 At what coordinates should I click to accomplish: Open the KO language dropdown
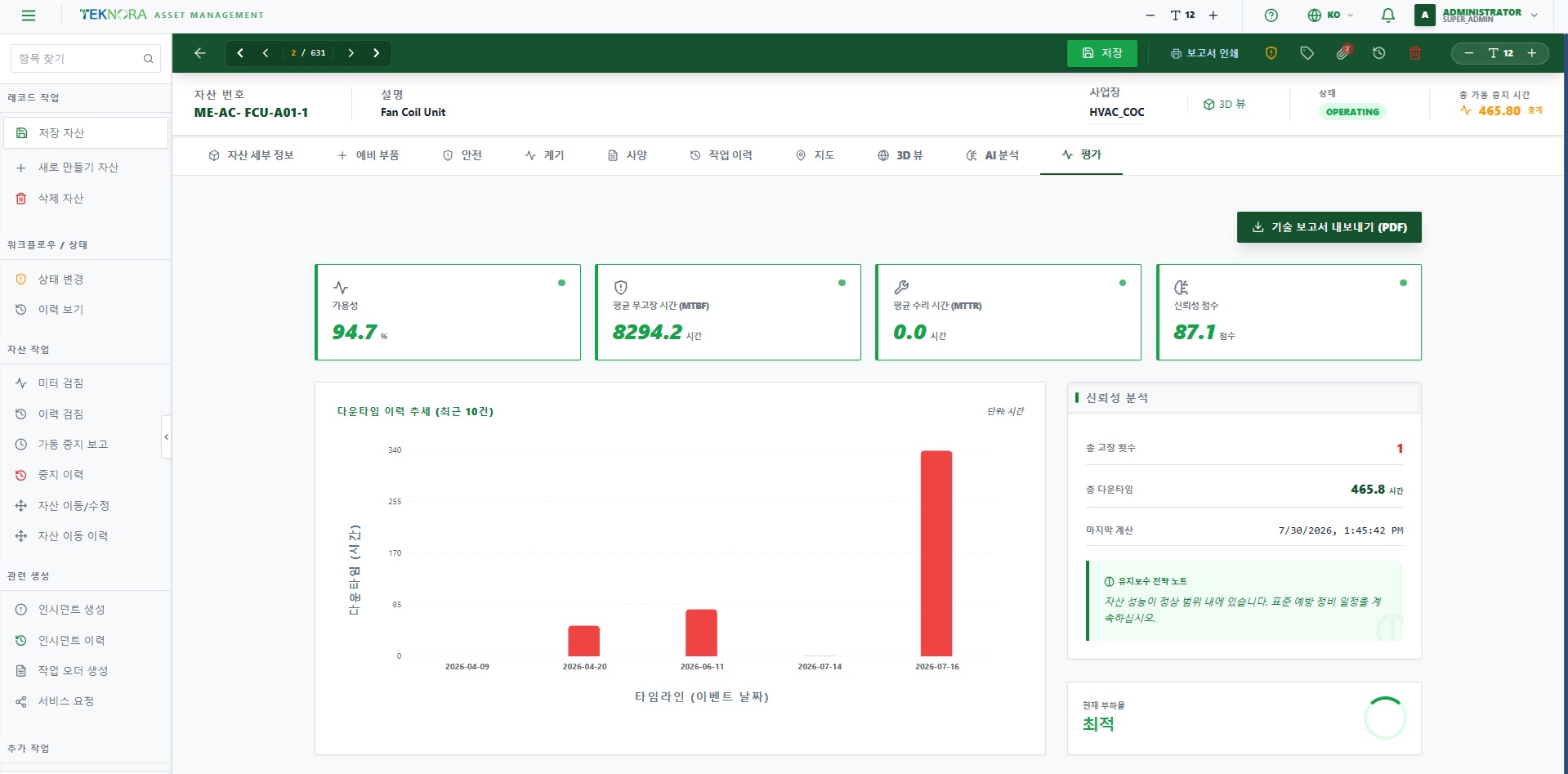pyautogui.click(x=1330, y=16)
